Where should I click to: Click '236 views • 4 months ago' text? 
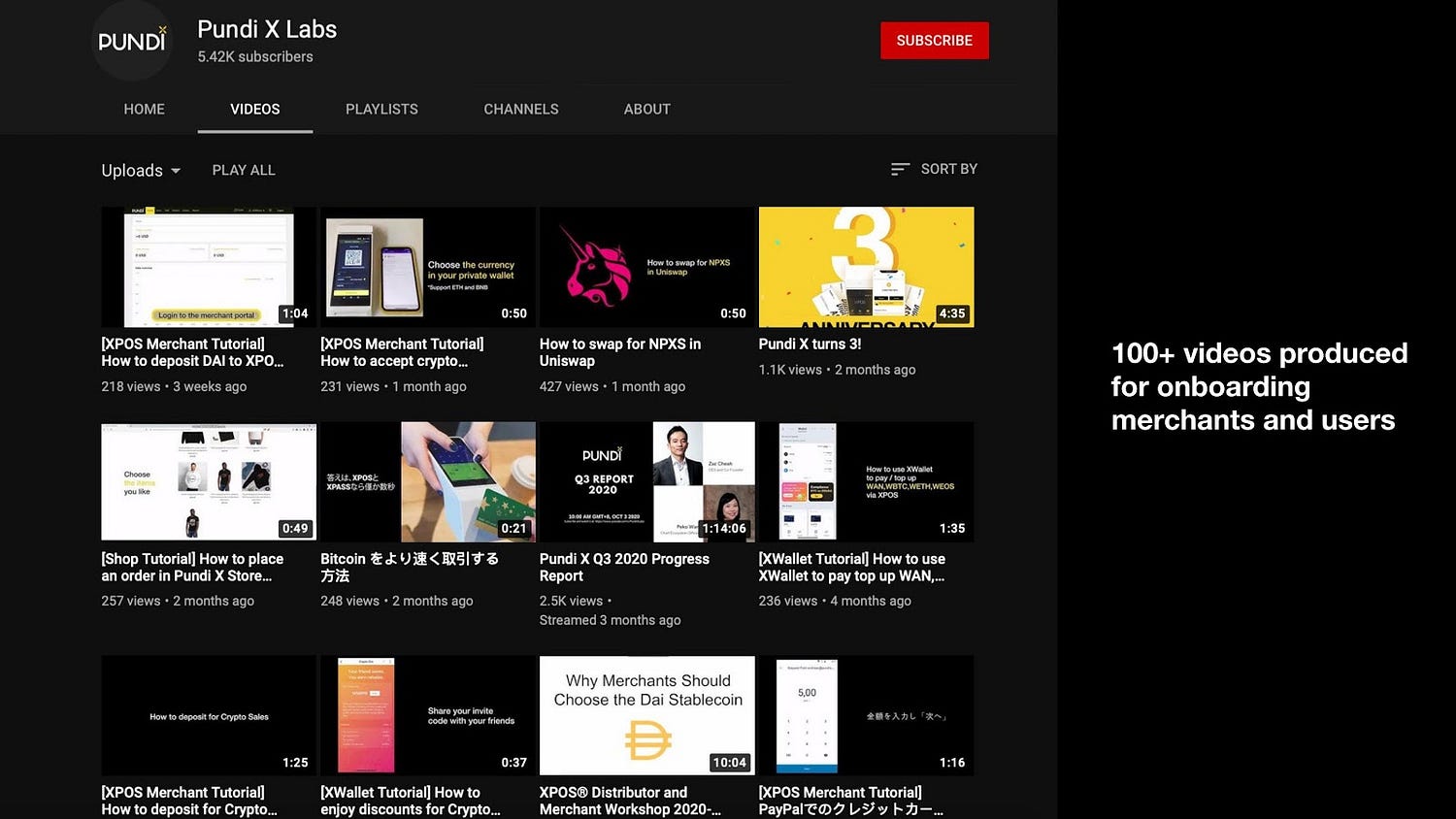(x=835, y=601)
